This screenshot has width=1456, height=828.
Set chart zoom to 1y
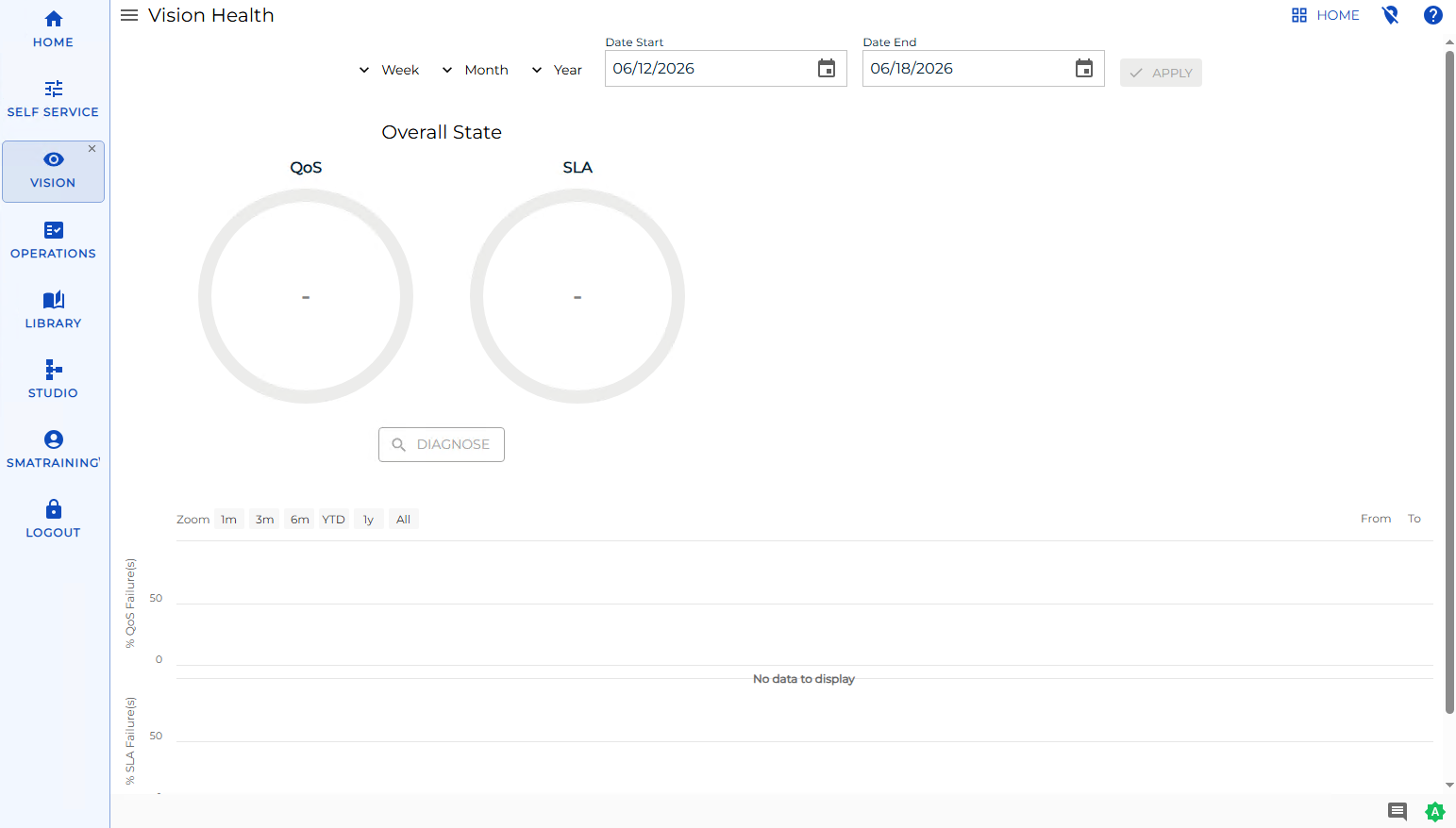pos(369,520)
